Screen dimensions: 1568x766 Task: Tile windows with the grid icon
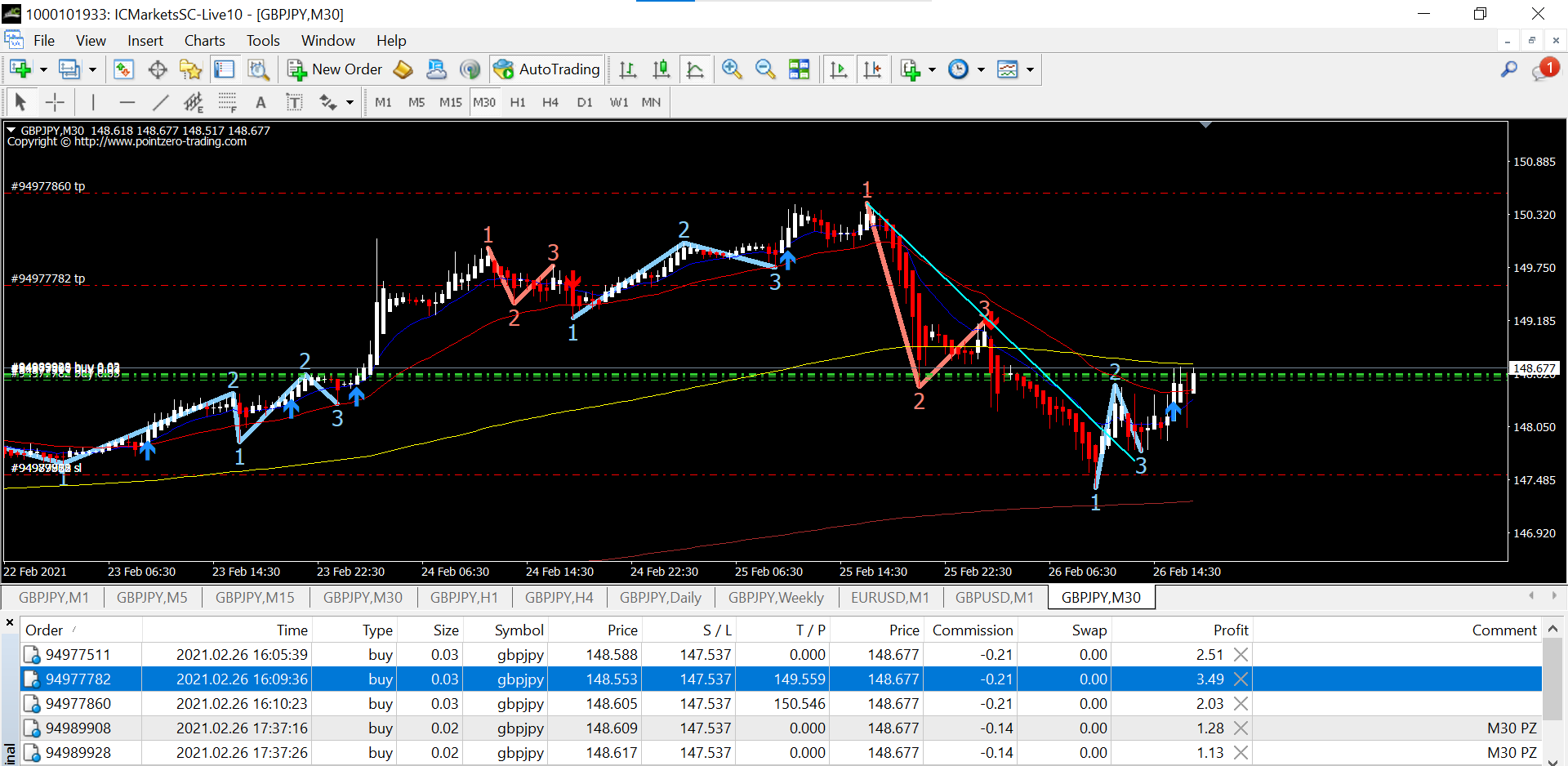click(799, 69)
